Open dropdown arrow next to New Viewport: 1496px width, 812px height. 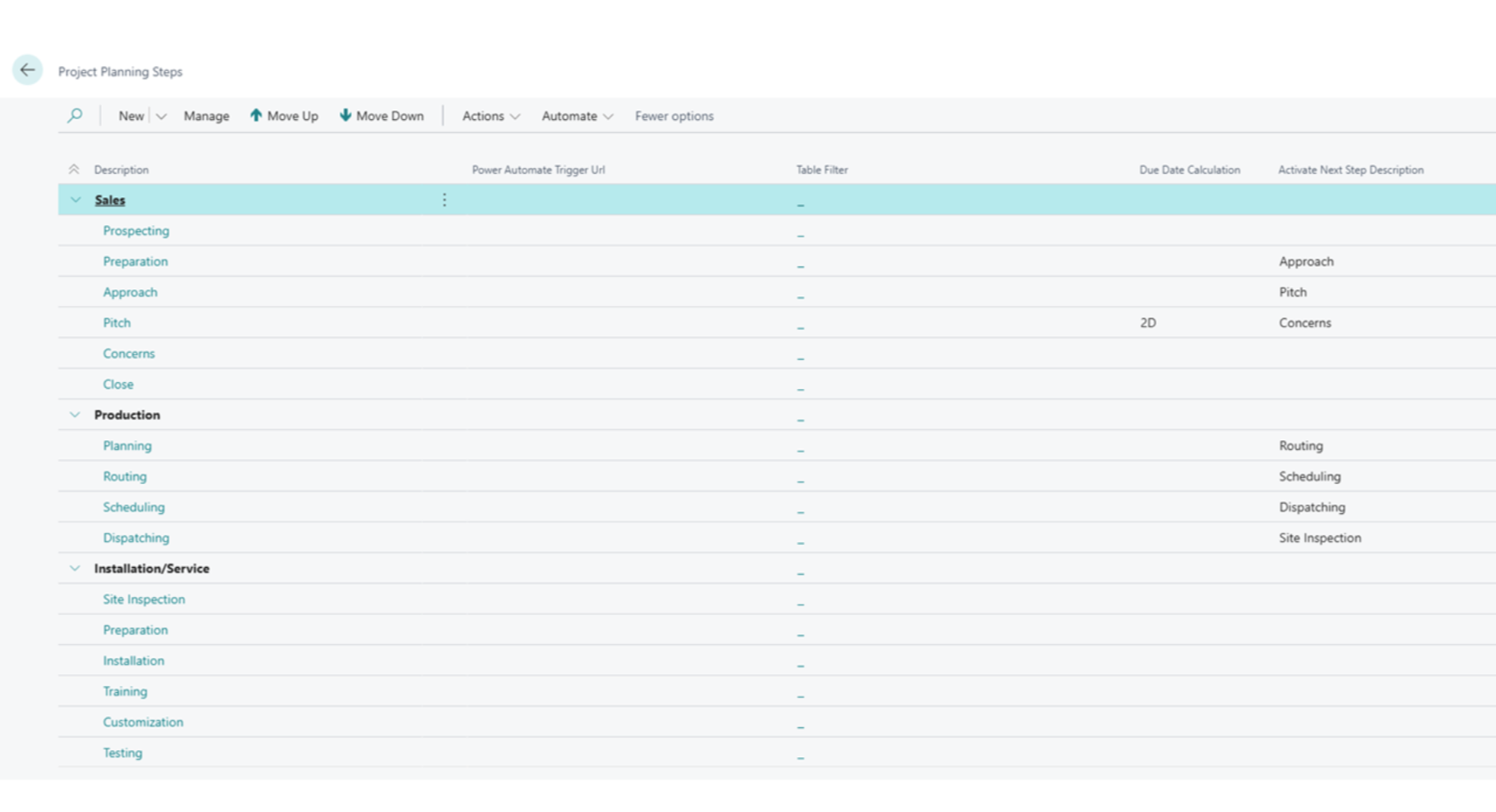(161, 116)
